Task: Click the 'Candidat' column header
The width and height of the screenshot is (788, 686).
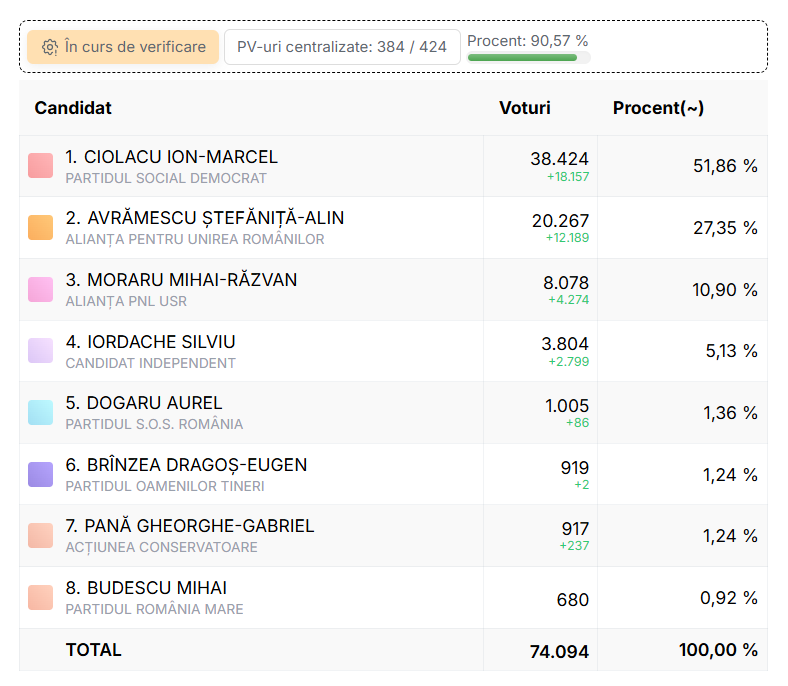Action: pos(73,108)
